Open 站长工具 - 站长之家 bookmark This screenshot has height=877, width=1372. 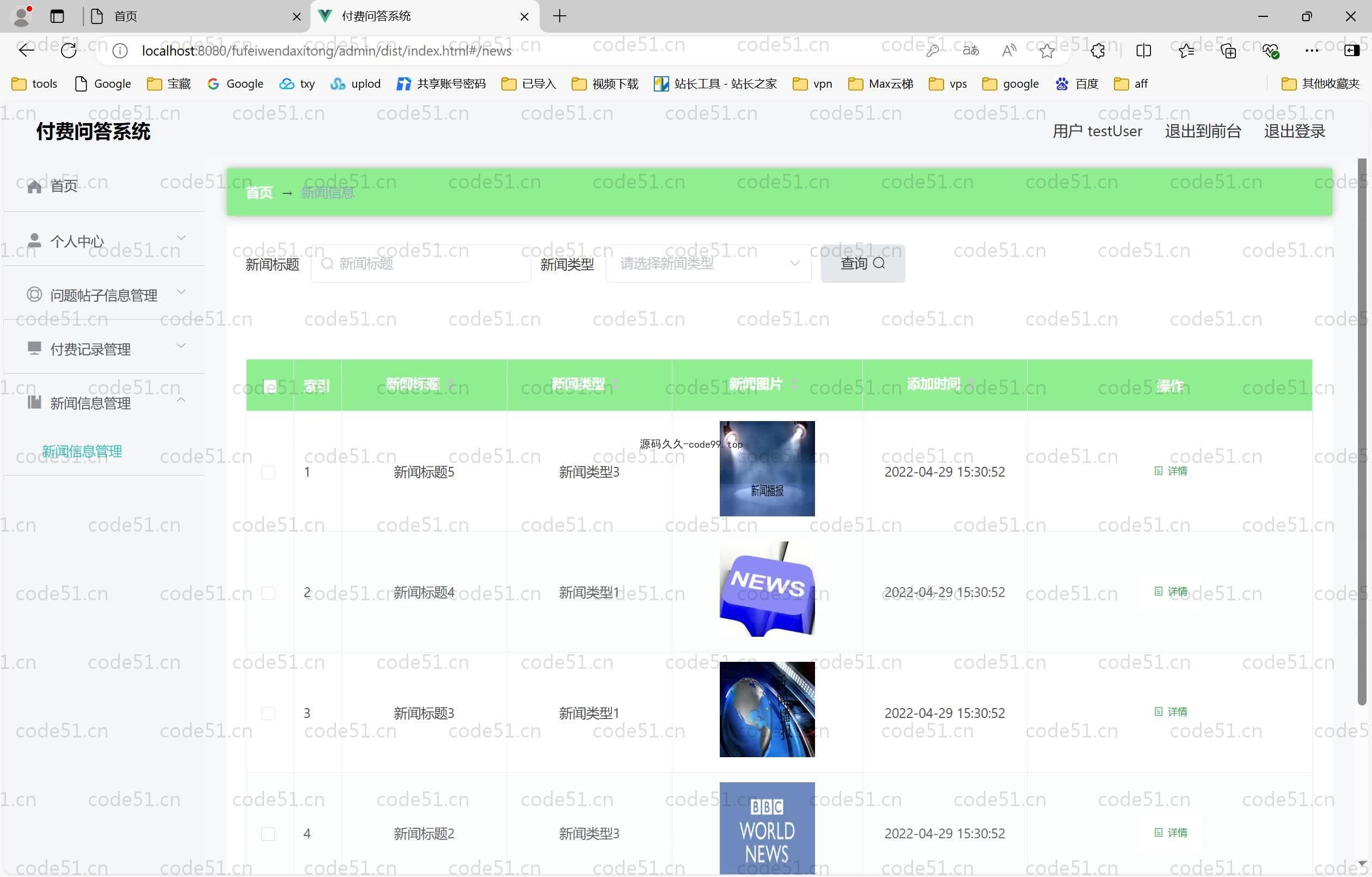click(715, 84)
